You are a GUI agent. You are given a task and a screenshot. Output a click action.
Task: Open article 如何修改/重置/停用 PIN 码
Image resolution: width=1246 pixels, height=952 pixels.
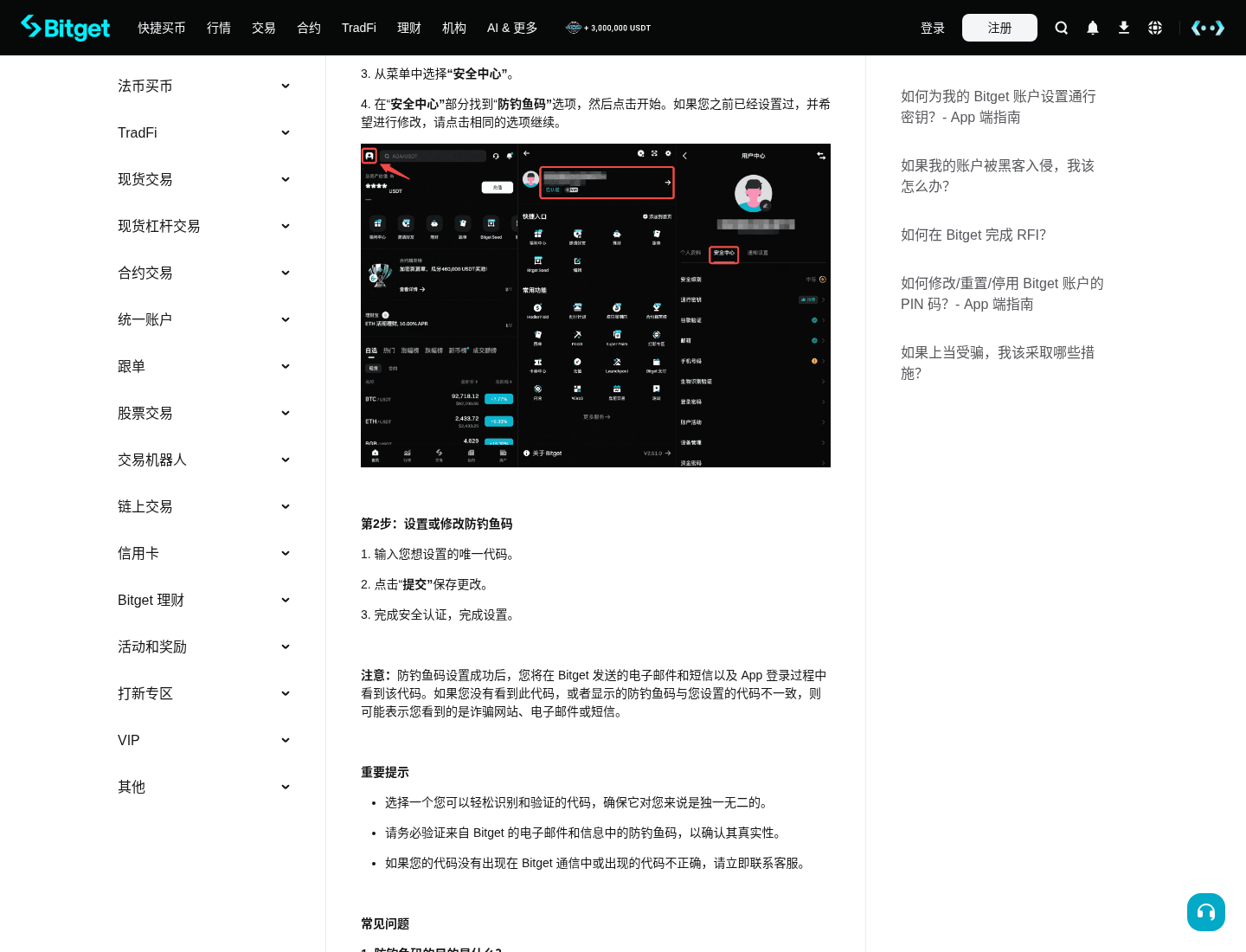(x=1002, y=293)
